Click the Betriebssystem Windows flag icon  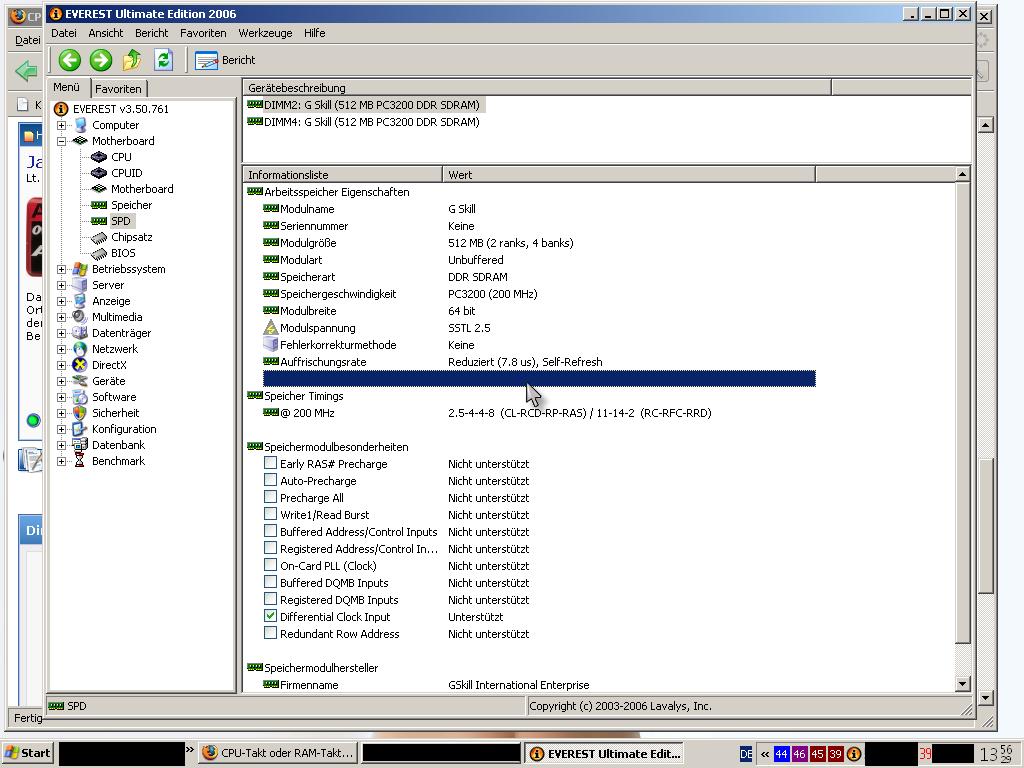[x=80, y=269]
